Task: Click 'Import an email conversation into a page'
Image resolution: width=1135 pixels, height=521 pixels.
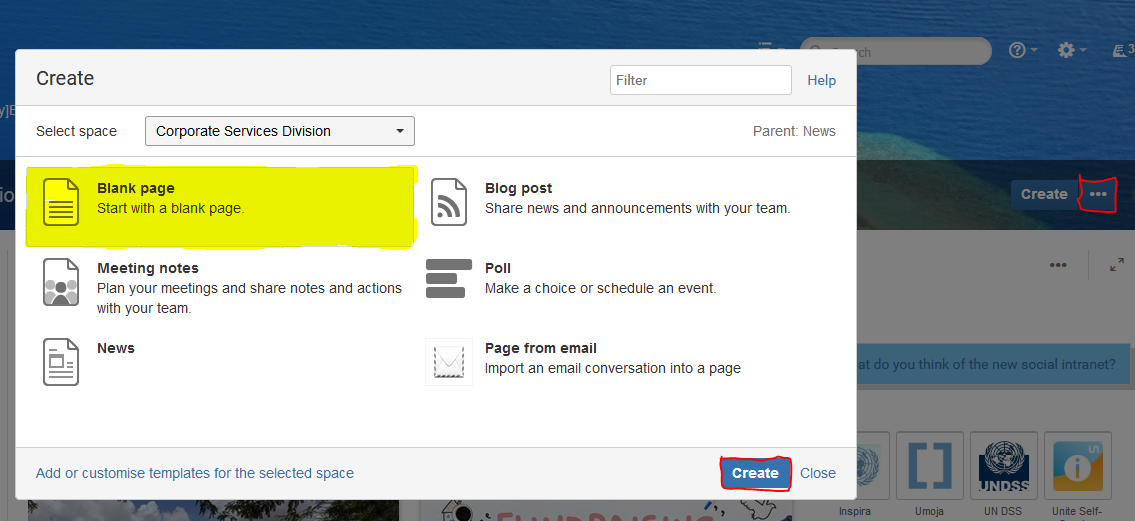Action: (613, 368)
